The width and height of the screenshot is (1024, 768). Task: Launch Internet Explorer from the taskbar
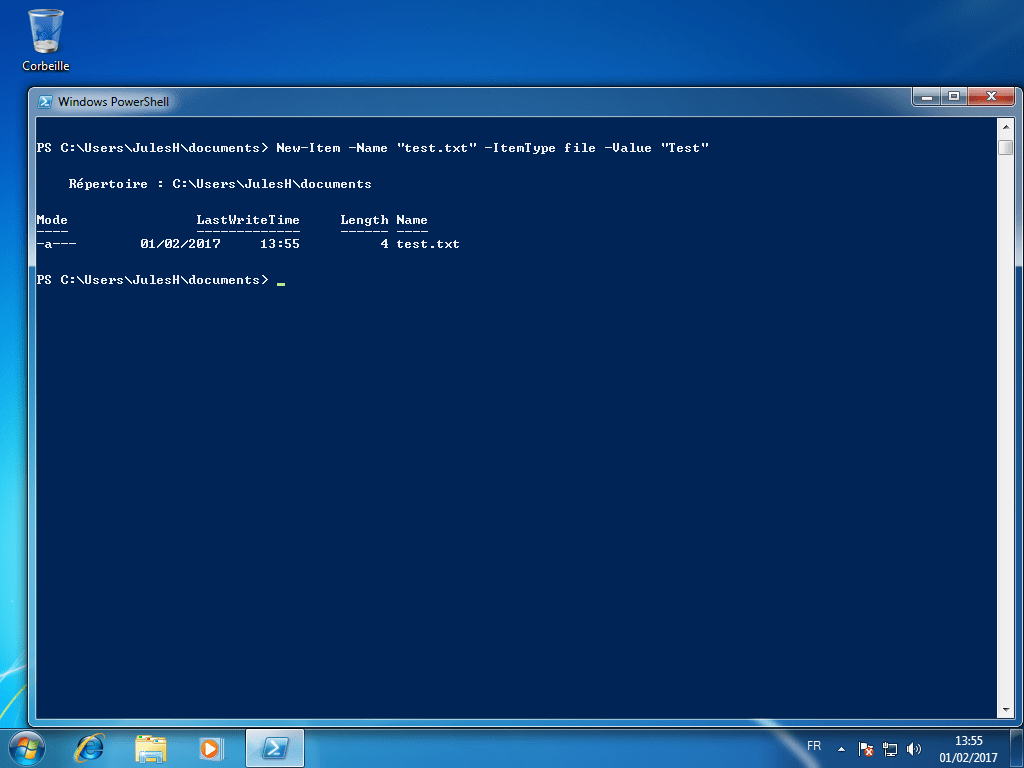(x=89, y=746)
